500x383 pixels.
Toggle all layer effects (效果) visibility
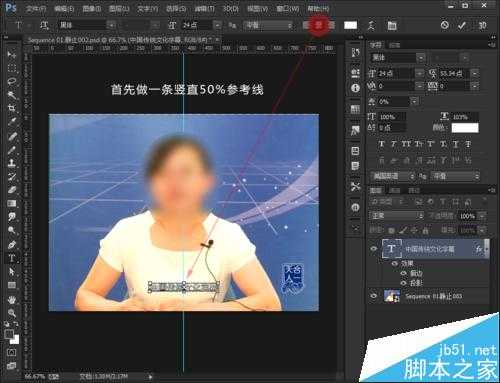(395, 263)
